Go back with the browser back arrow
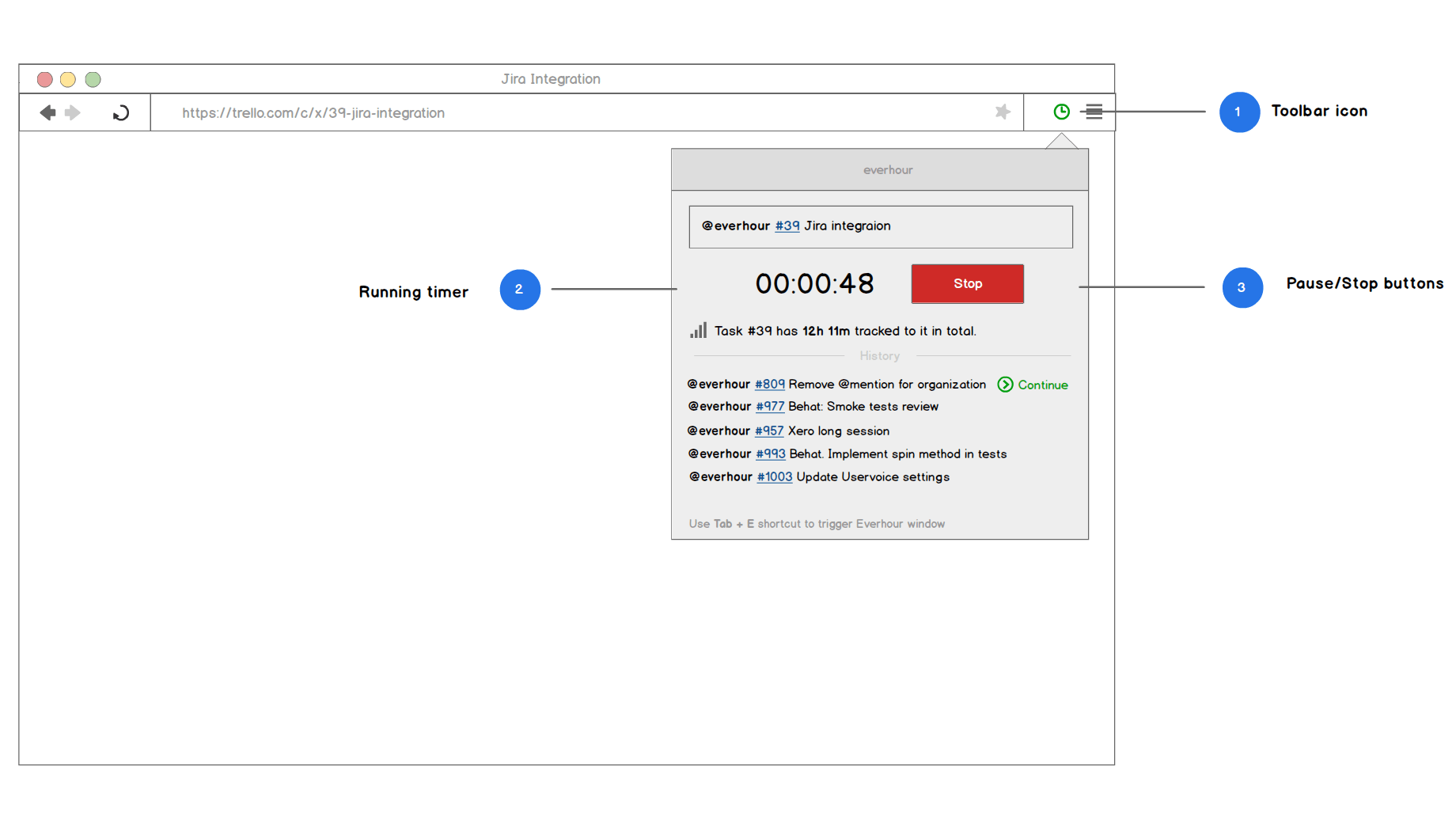 (47, 113)
